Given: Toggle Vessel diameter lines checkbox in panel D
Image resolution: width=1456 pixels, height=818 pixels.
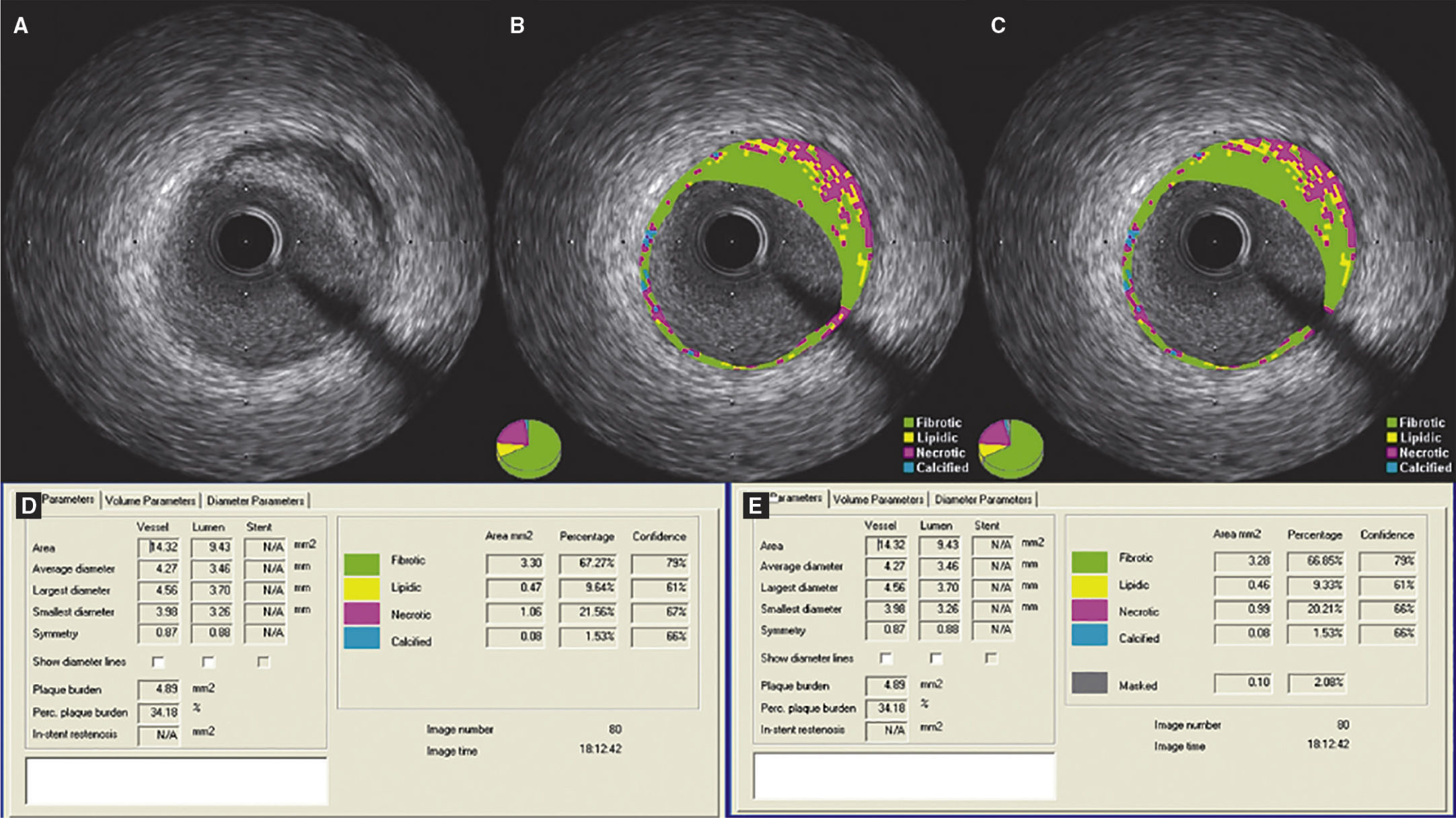Looking at the screenshot, I should [x=158, y=662].
